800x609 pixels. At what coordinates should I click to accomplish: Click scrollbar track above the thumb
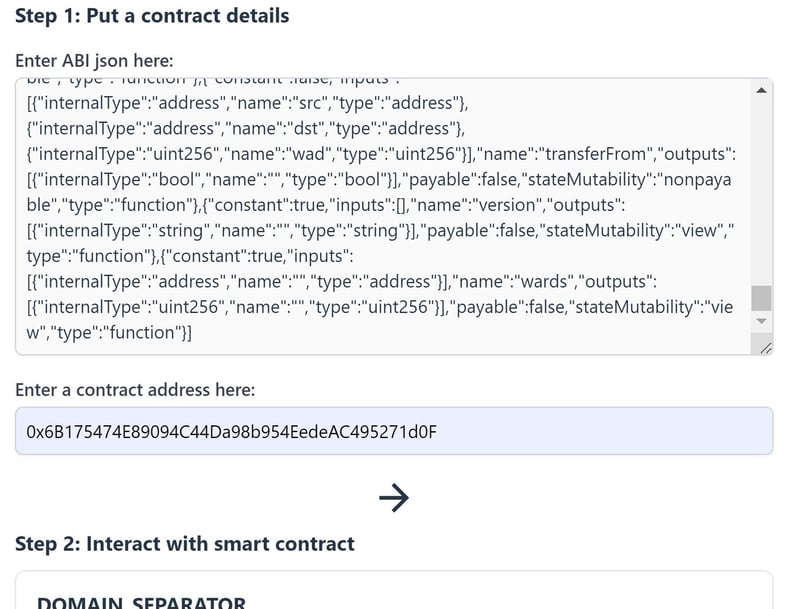[x=761, y=190]
